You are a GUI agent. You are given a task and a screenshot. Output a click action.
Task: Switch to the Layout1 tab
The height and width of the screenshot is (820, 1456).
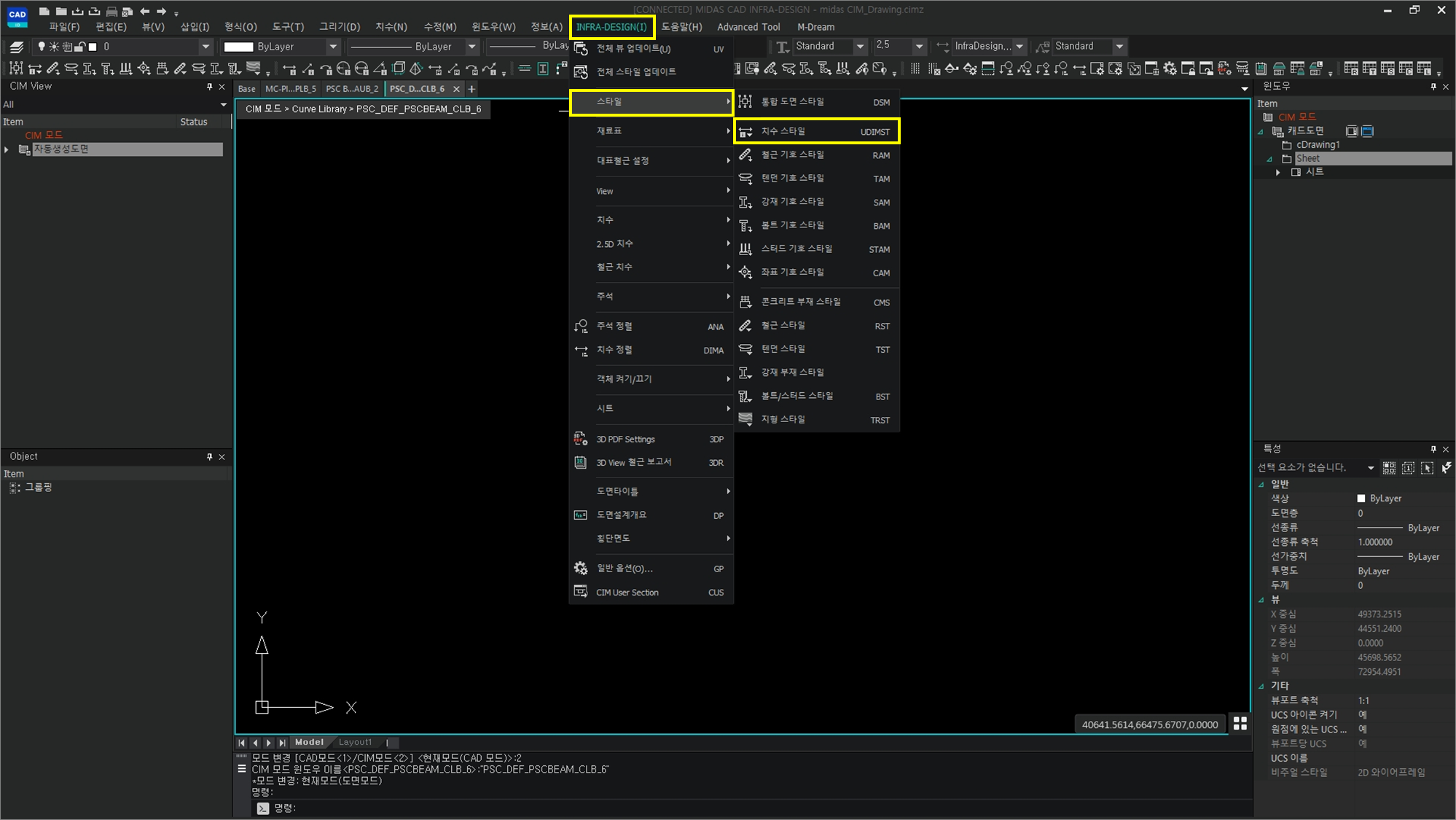click(355, 742)
